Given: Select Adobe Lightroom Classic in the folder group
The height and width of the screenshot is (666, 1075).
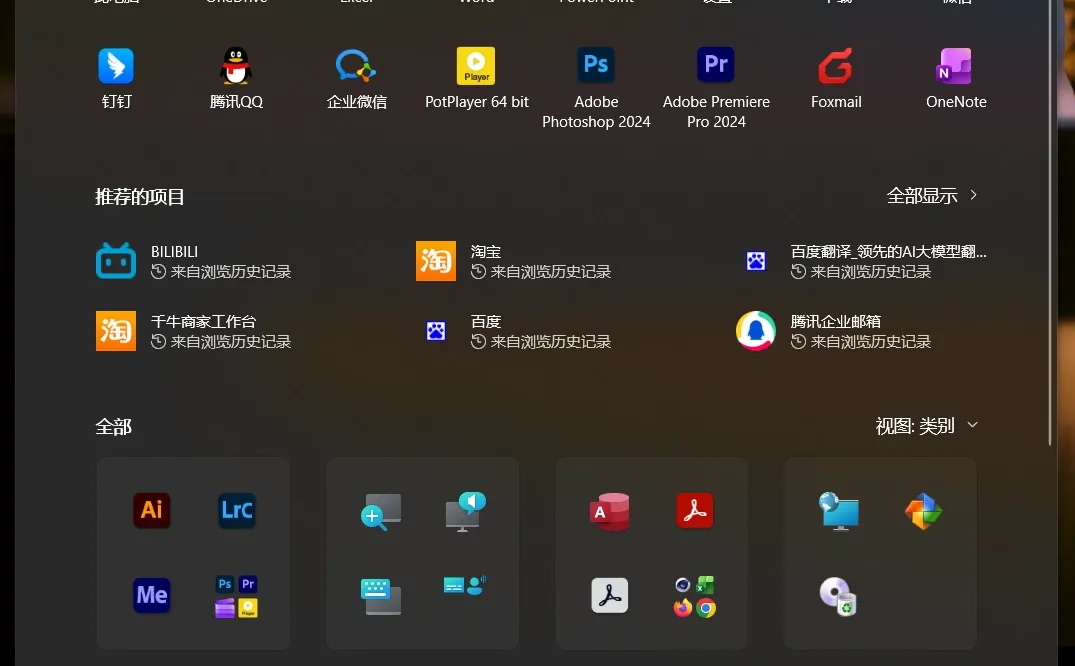Looking at the screenshot, I should 236,510.
